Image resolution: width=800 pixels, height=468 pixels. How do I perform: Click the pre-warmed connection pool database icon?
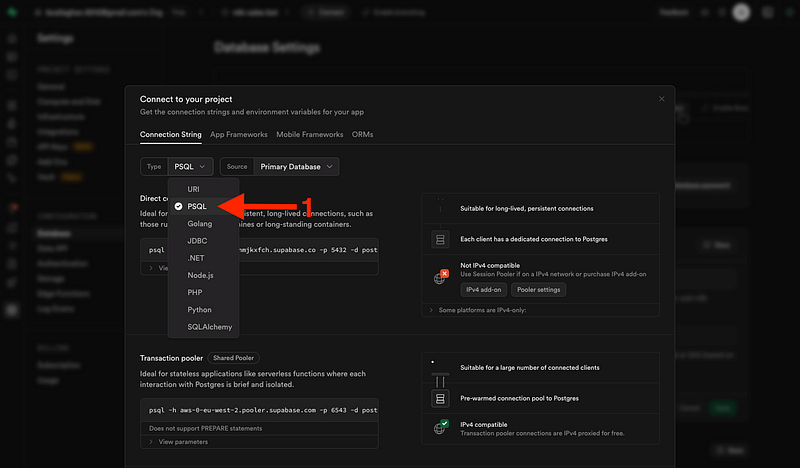[438, 398]
